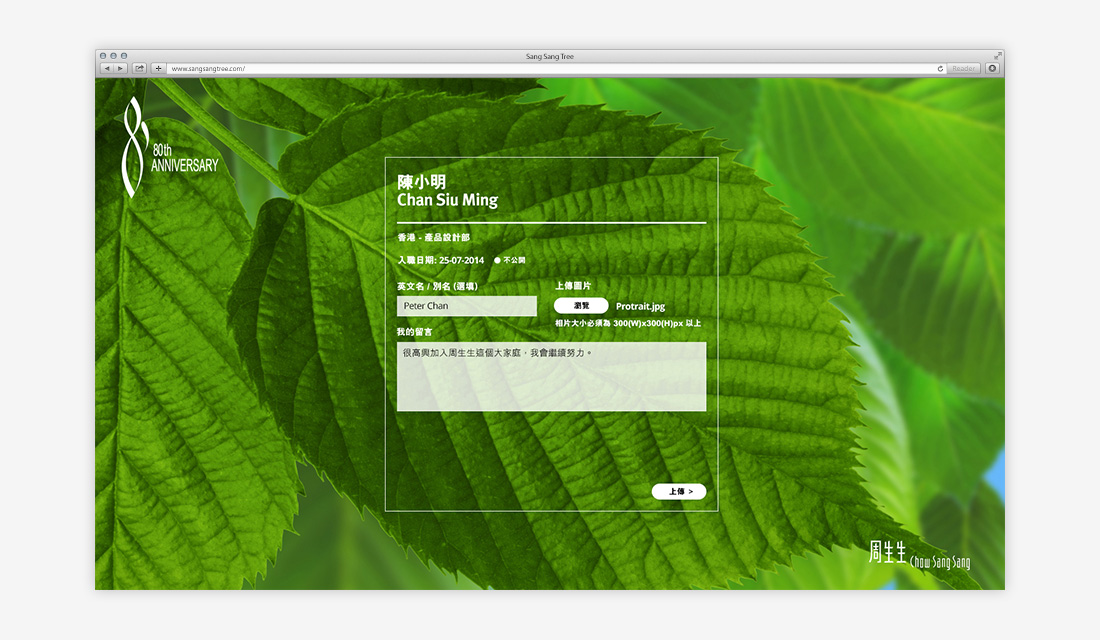Close the Sang Sang Tree browser window

[103, 56]
